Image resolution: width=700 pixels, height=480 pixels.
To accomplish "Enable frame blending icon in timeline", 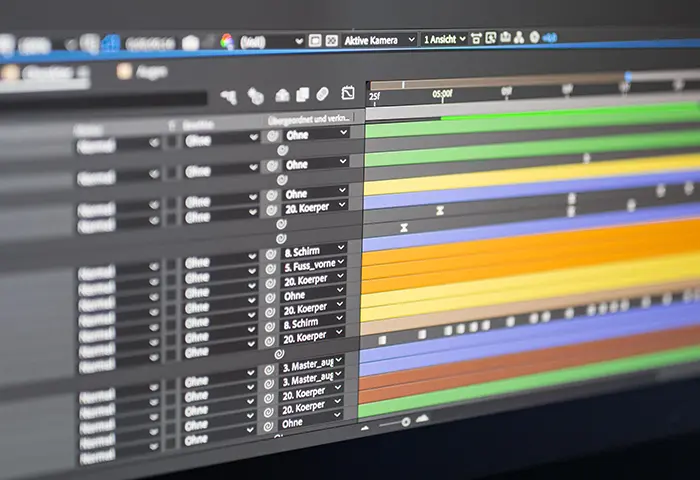I will coord(303,94).
